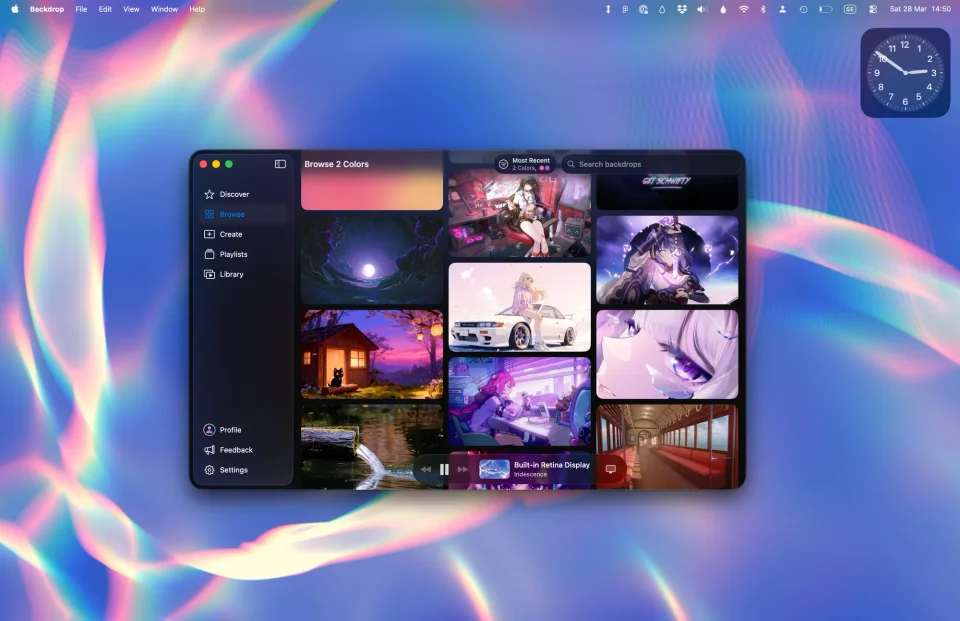Click the Dropbox menu bar icon
Image resolution: width=960 pixels, height=621 pixels.
coord(682,9)
